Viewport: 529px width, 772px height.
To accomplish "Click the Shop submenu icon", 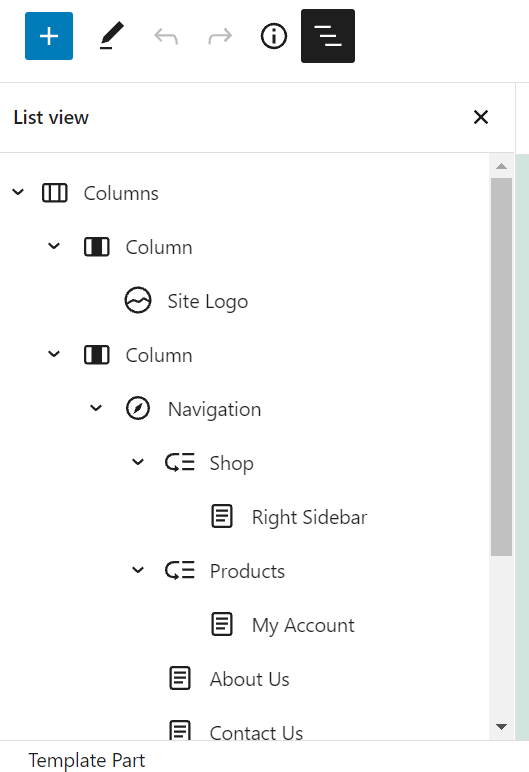I will click(x=180, y=462).
